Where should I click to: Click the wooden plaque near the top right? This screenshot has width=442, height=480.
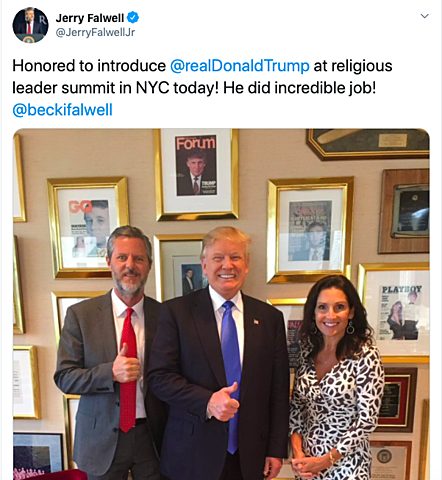403,211
